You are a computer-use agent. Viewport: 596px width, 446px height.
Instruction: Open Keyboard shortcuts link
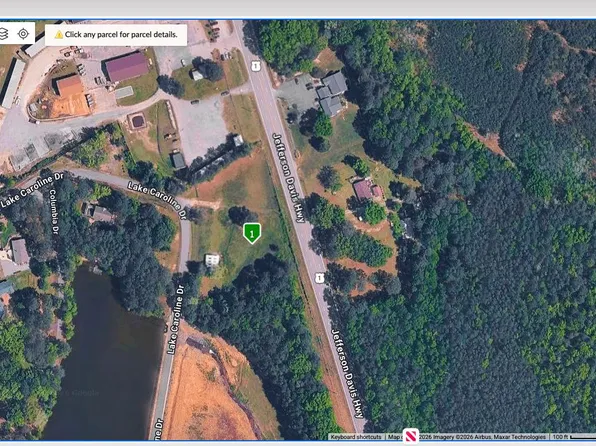click(356, 437)
